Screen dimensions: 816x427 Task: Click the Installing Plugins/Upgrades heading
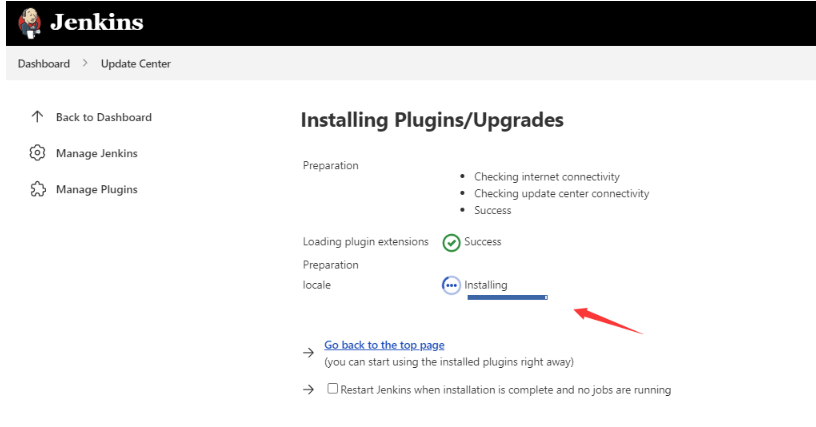click(432, 121)
